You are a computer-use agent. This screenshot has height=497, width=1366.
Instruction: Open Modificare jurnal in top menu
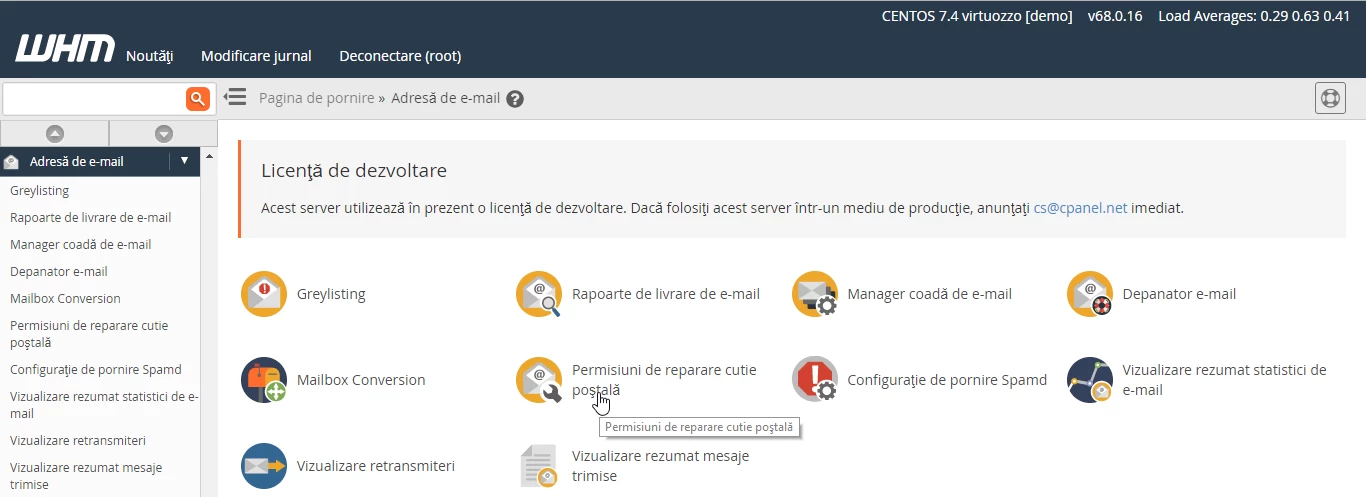[x=256, y=56]
